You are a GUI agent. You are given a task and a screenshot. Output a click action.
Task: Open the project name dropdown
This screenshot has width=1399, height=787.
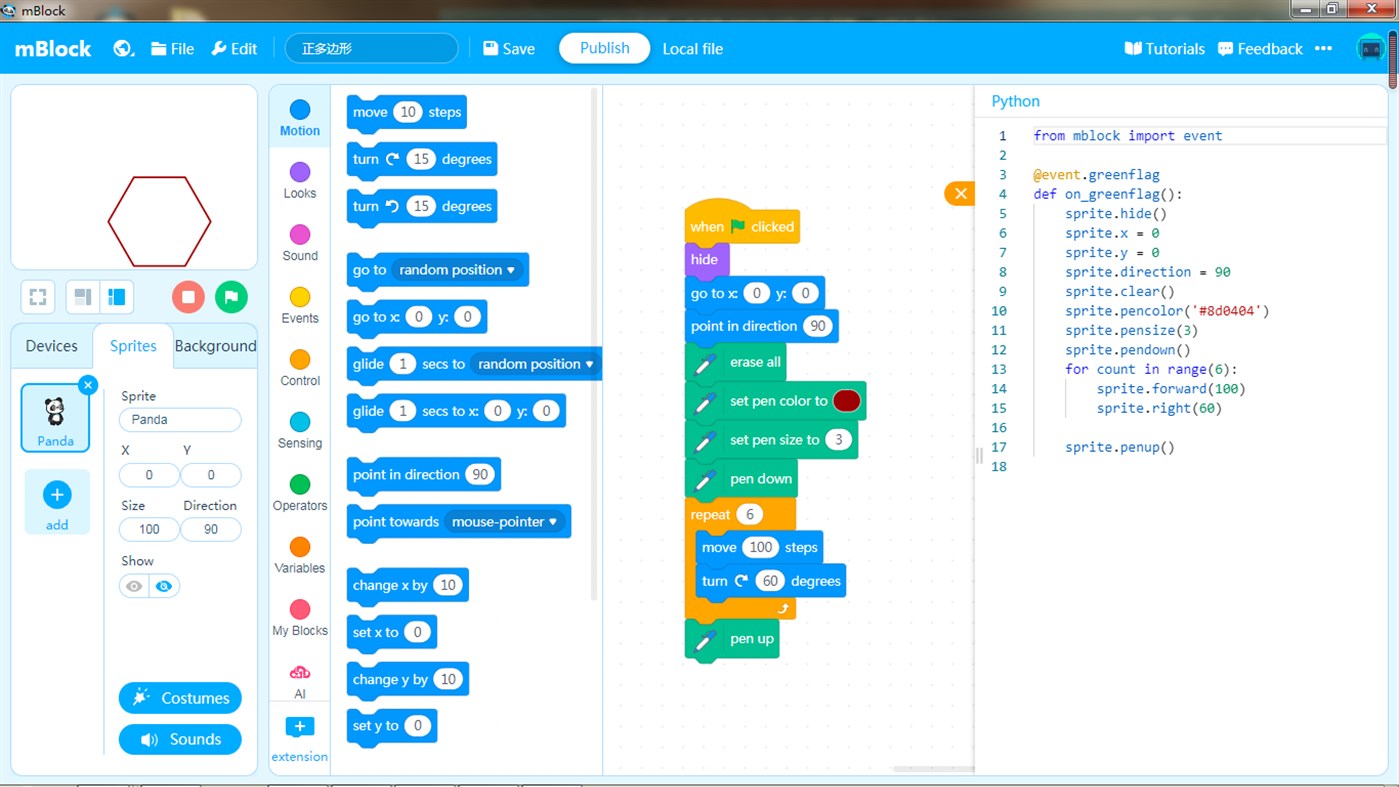click(371, 47)
